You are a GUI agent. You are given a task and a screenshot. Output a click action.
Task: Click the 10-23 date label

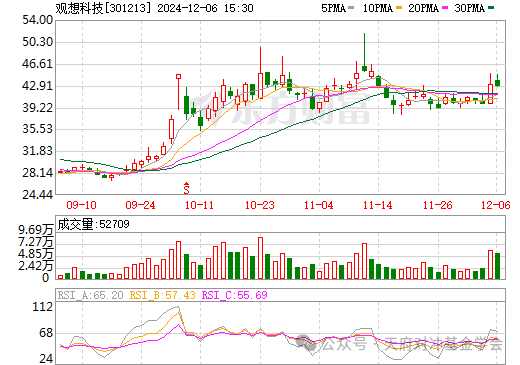(x=260, y=205)
